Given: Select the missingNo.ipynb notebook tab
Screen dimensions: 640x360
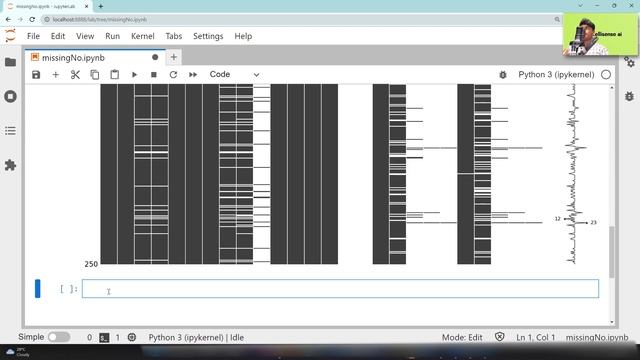Looking at the screenshot, I should pyautogui.click(x=95, y=58).
